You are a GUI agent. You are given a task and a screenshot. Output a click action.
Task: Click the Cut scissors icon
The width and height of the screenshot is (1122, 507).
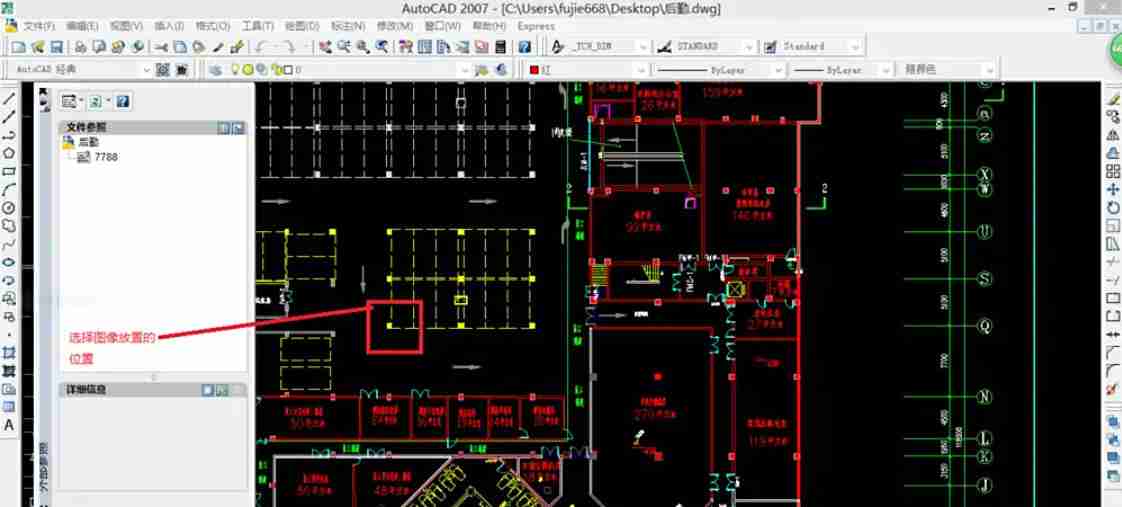161,46
